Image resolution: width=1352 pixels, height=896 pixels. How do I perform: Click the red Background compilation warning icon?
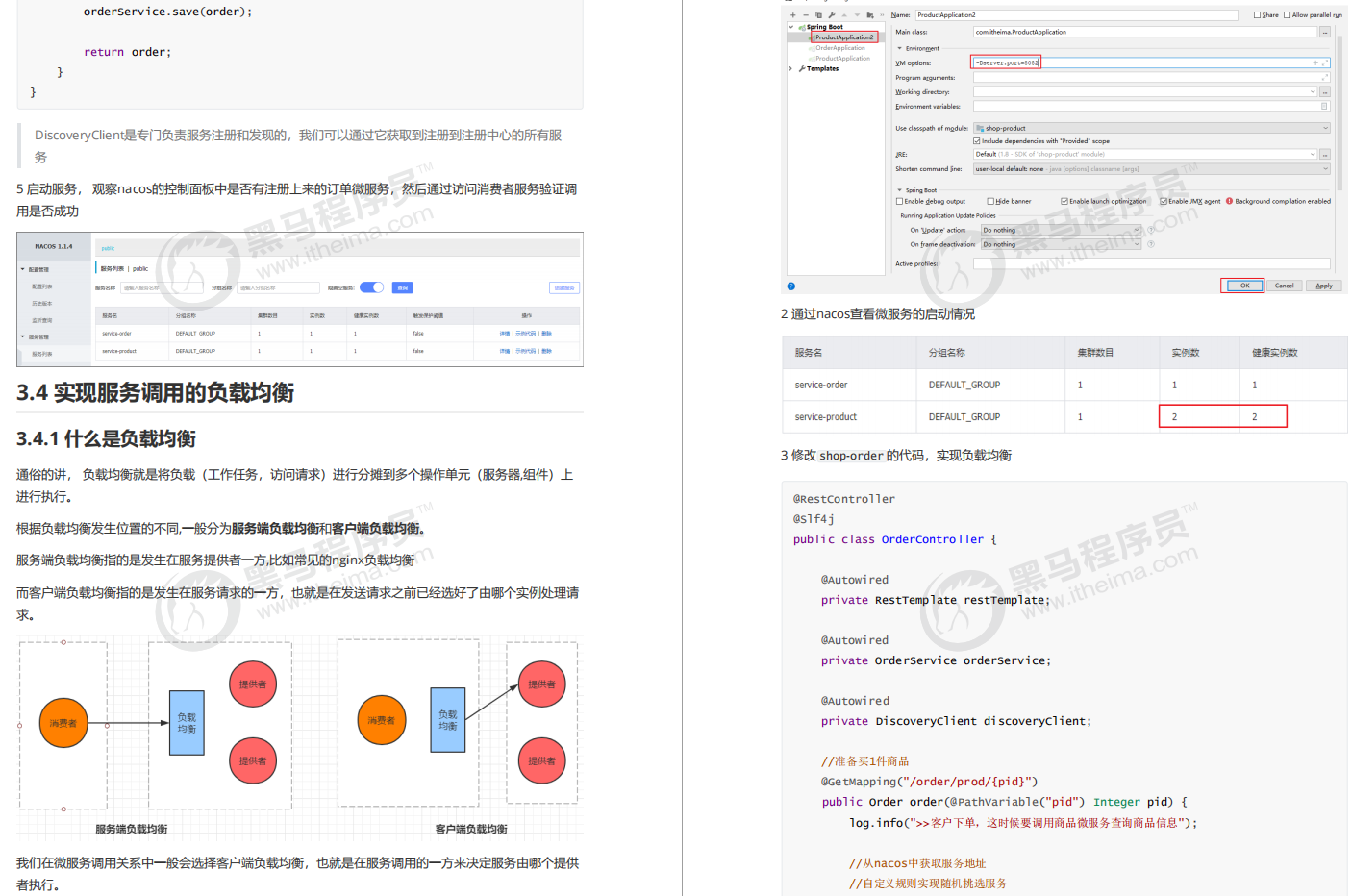(x=1229, y=201)
